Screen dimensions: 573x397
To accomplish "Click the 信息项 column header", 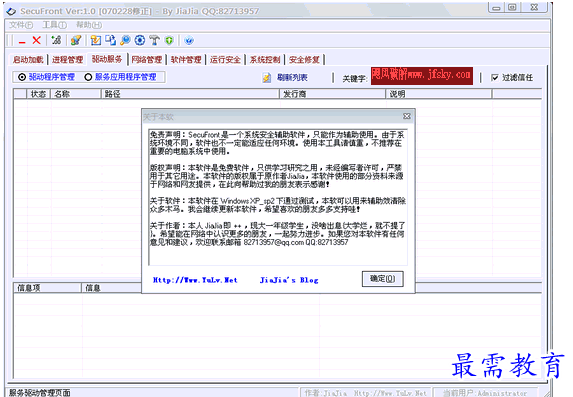I will pyautogui.click(x=47, y=288).
